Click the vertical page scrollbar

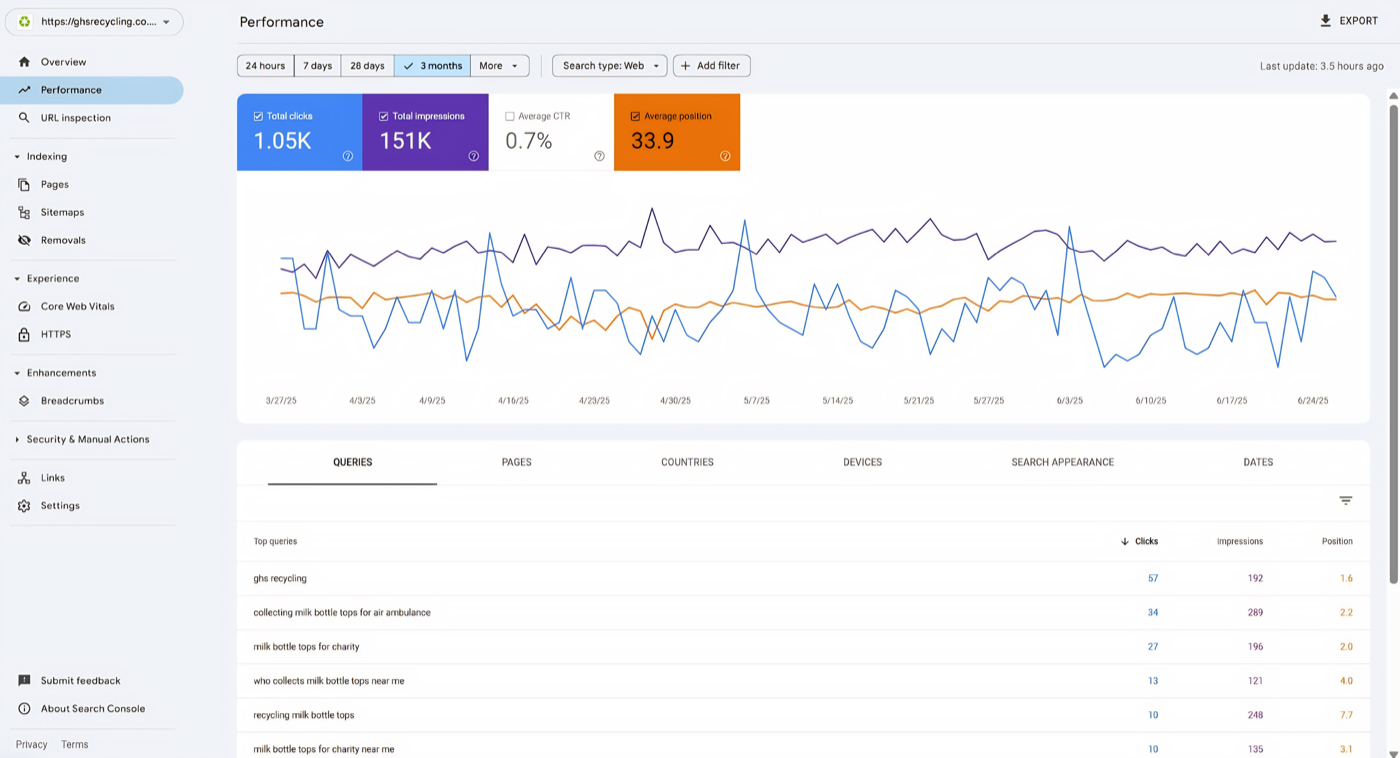click(1393, 340)
